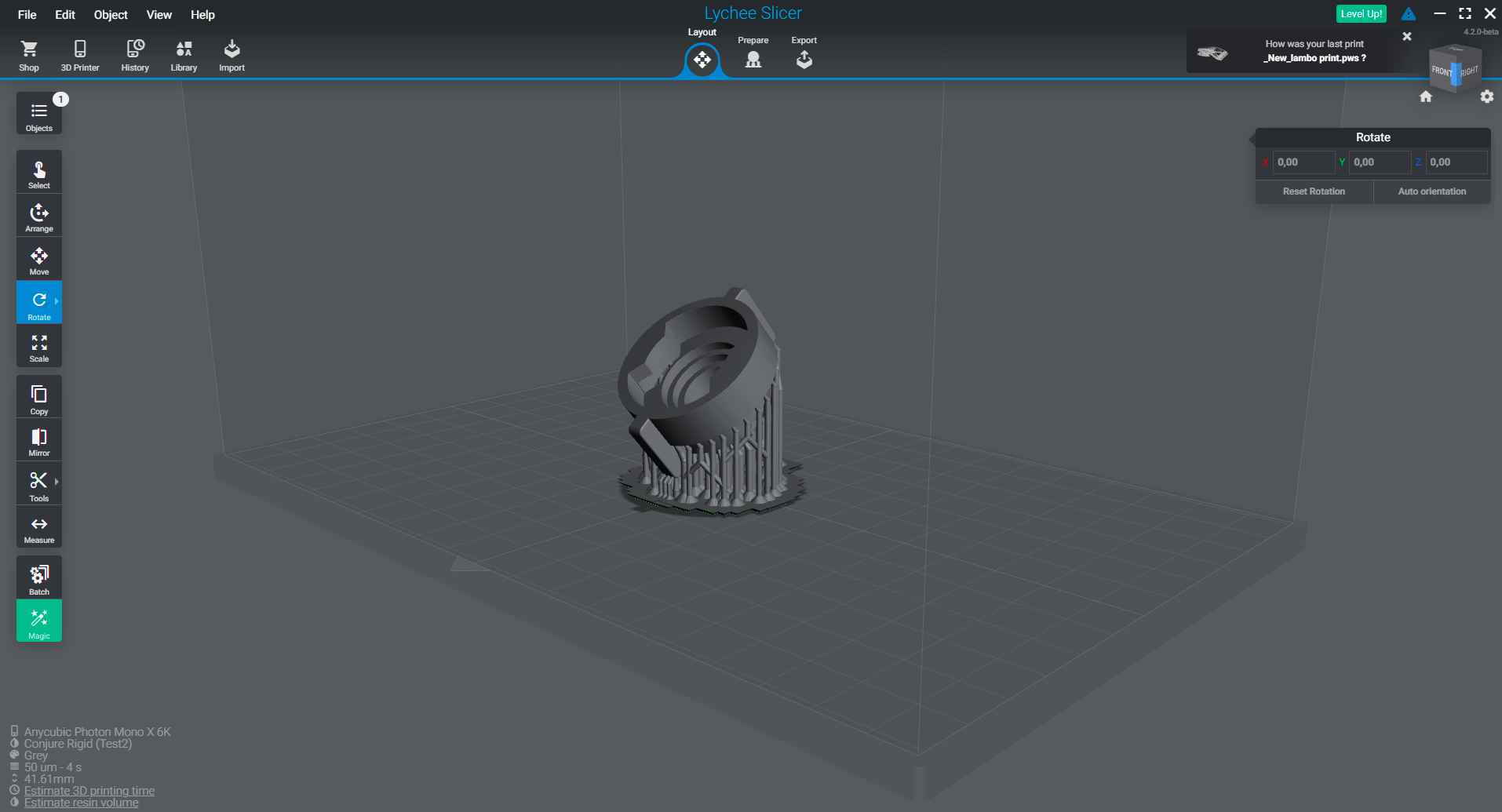The image size is (1502, 812).
Task: Select the Arrange tool
Action: [x=39, y=217]
